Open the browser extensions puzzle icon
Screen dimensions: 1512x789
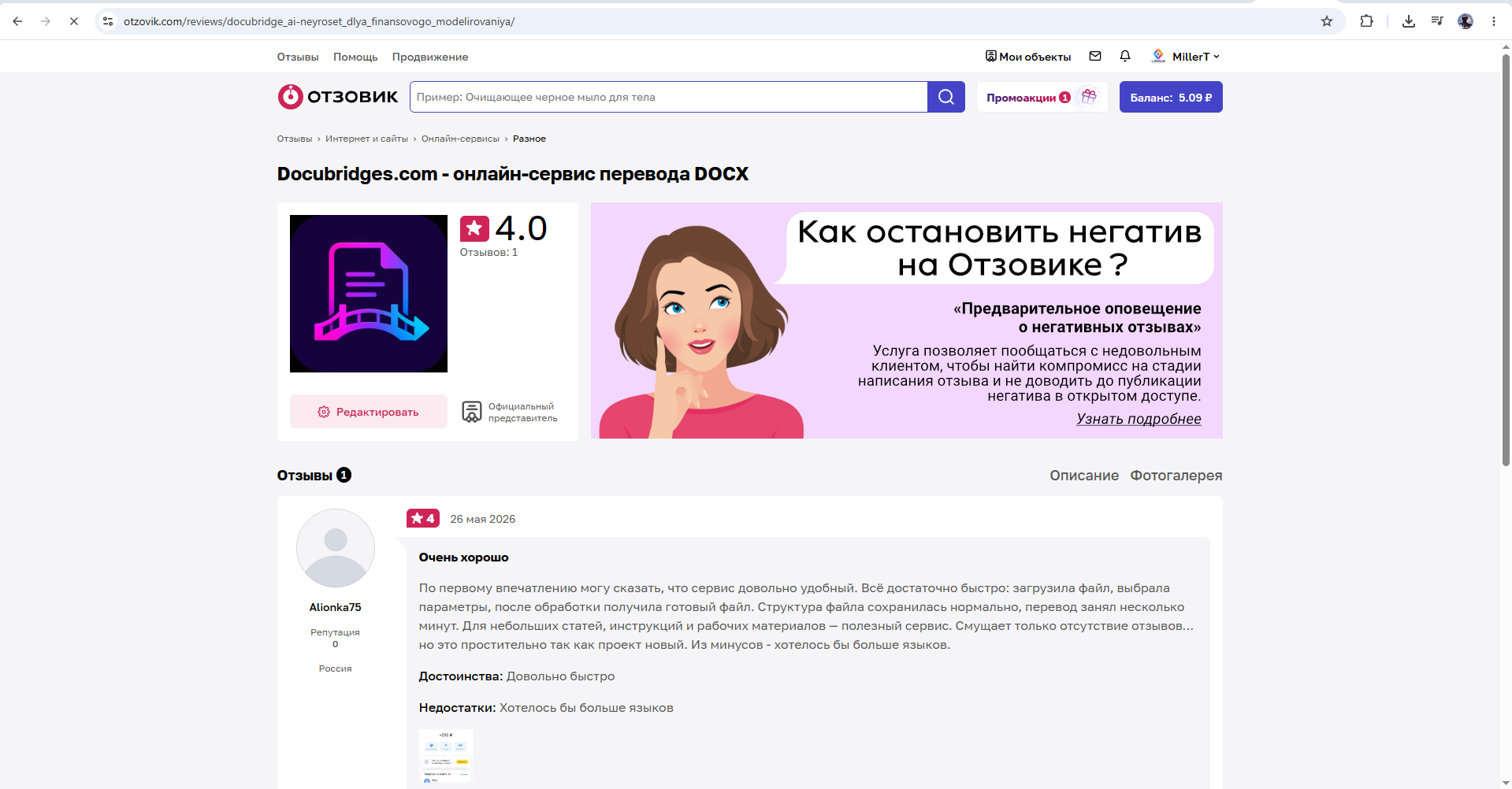(1367, 21)
